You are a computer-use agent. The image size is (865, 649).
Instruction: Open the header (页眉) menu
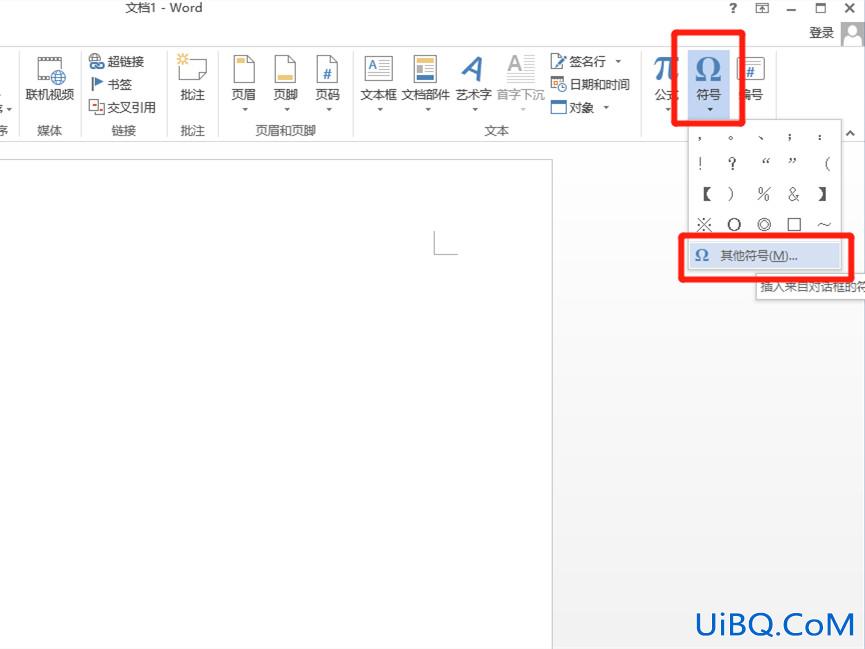pyautogui.click(x=244, y=82)
